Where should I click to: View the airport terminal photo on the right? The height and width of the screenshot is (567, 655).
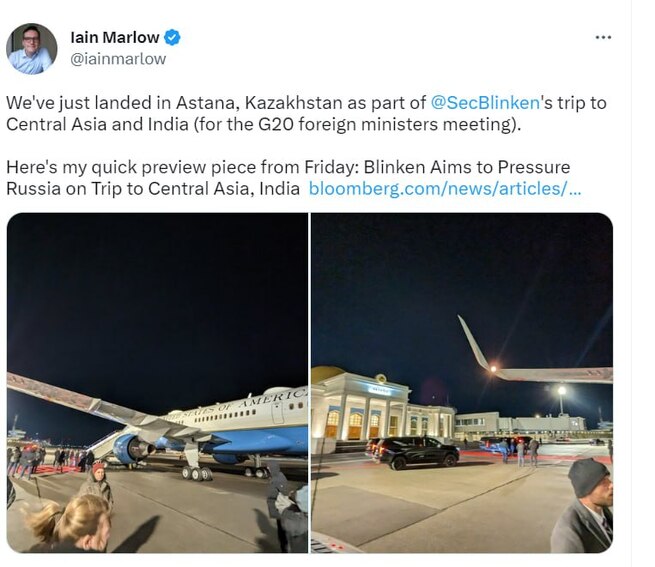(462, 383)
